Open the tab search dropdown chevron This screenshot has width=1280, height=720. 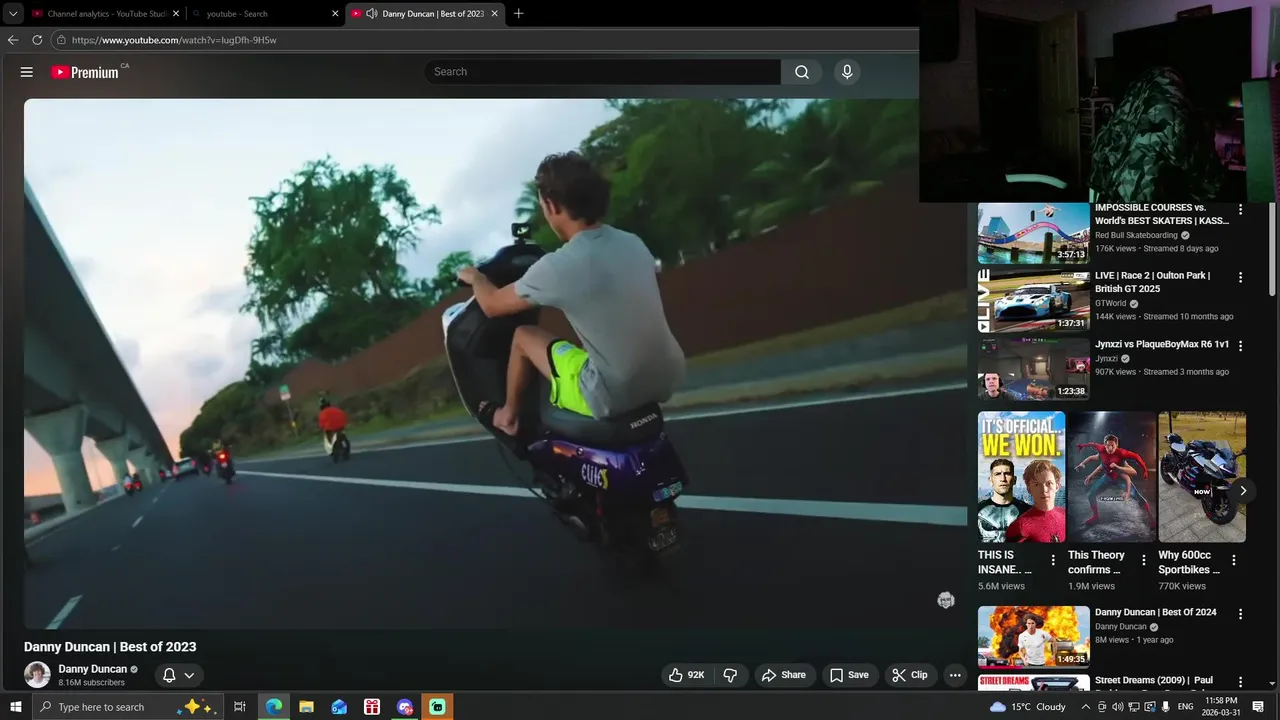[13, 14]
